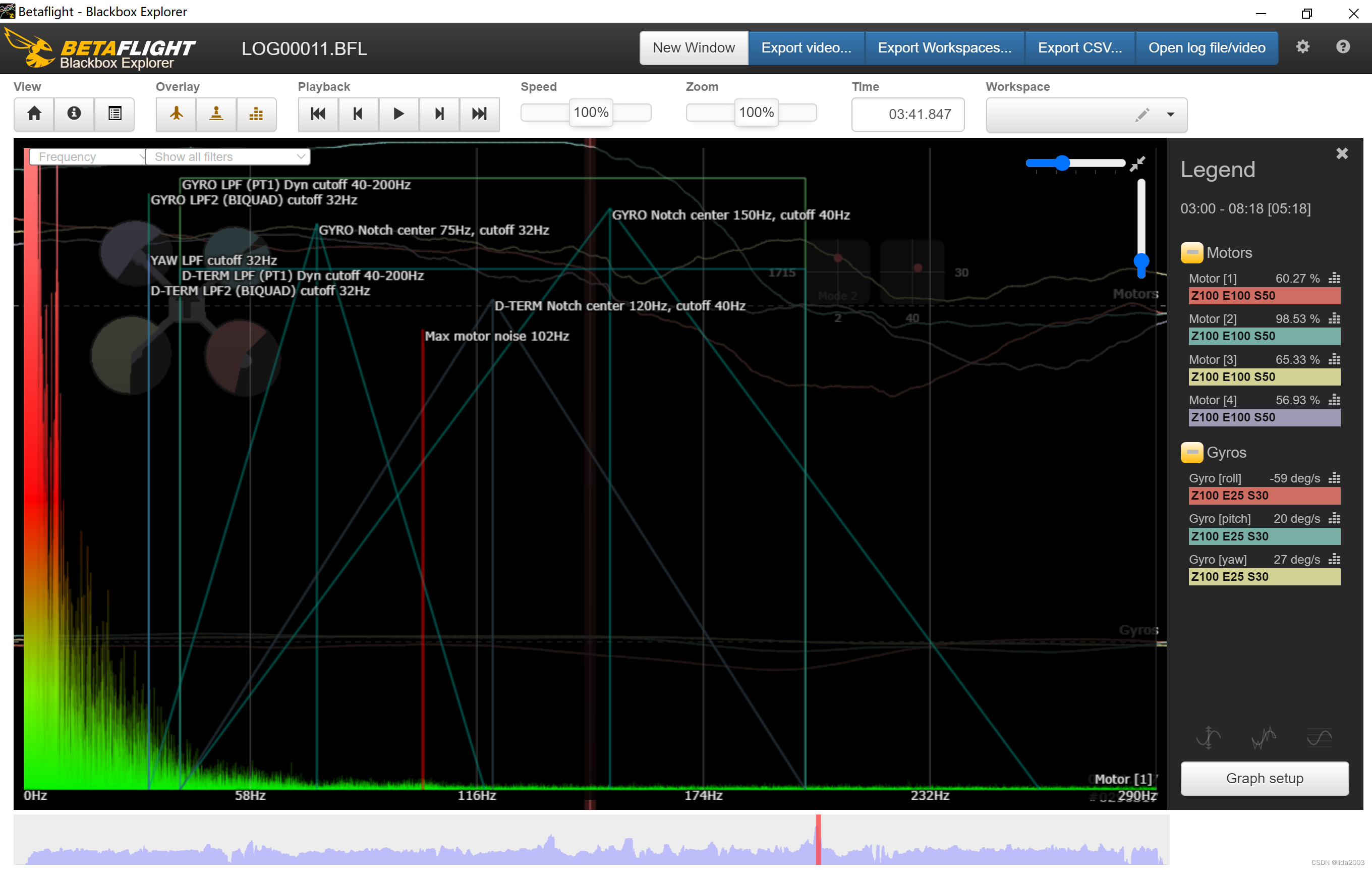Click Export CSV button
The image size is (1372, 870).
[x=1080, y=47]
